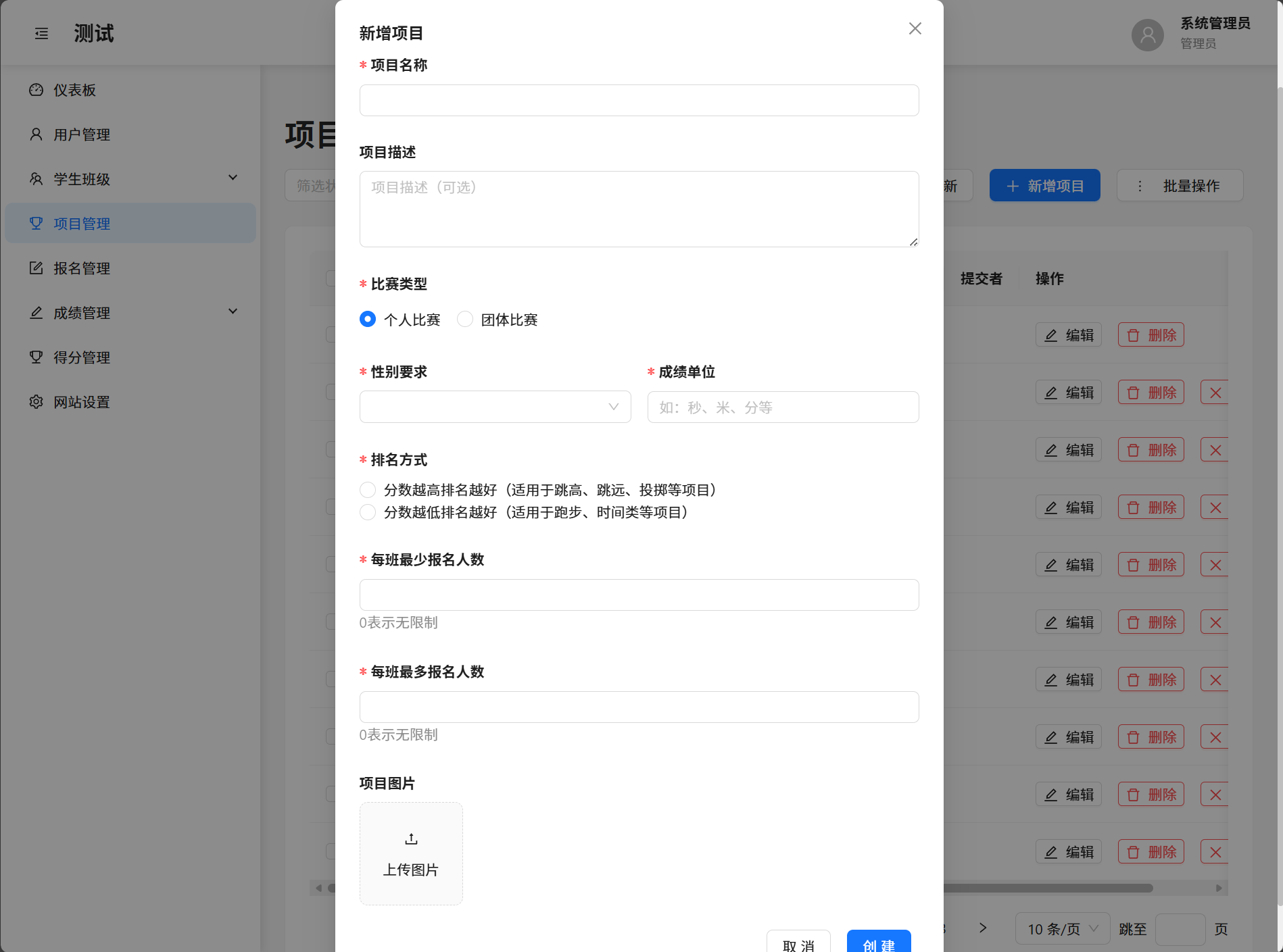Click the 报名管理 edit icon
Image resolution: width=1283 pixels, height=952 pixels.
(x=37, y=268)
